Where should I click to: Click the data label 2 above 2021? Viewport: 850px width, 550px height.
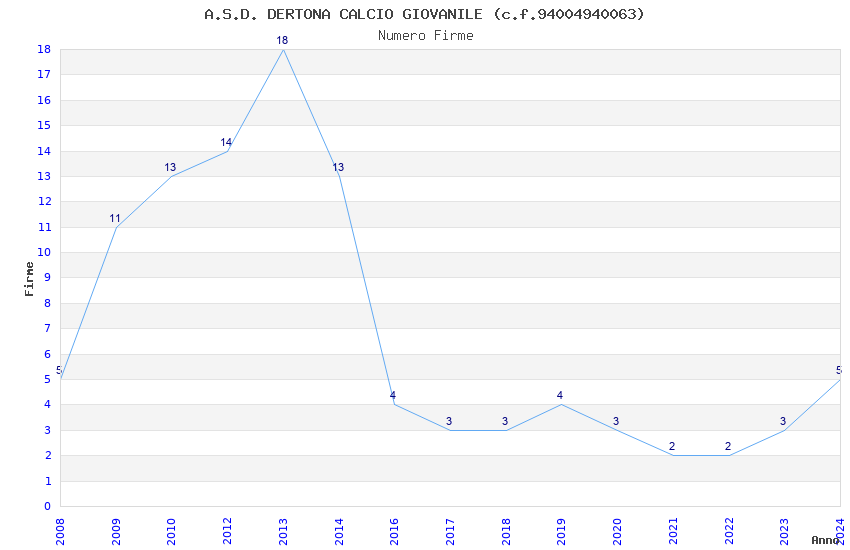coord(672,447)
